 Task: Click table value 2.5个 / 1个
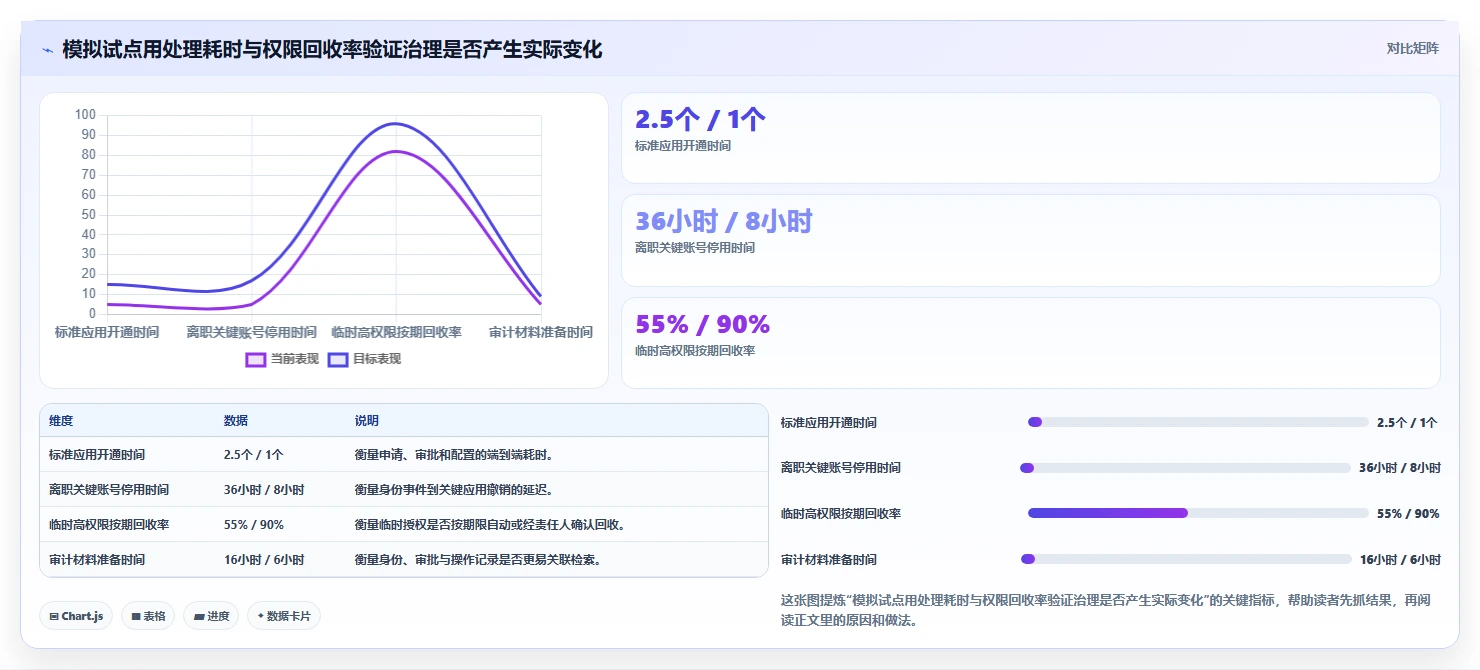coord(254,455)
